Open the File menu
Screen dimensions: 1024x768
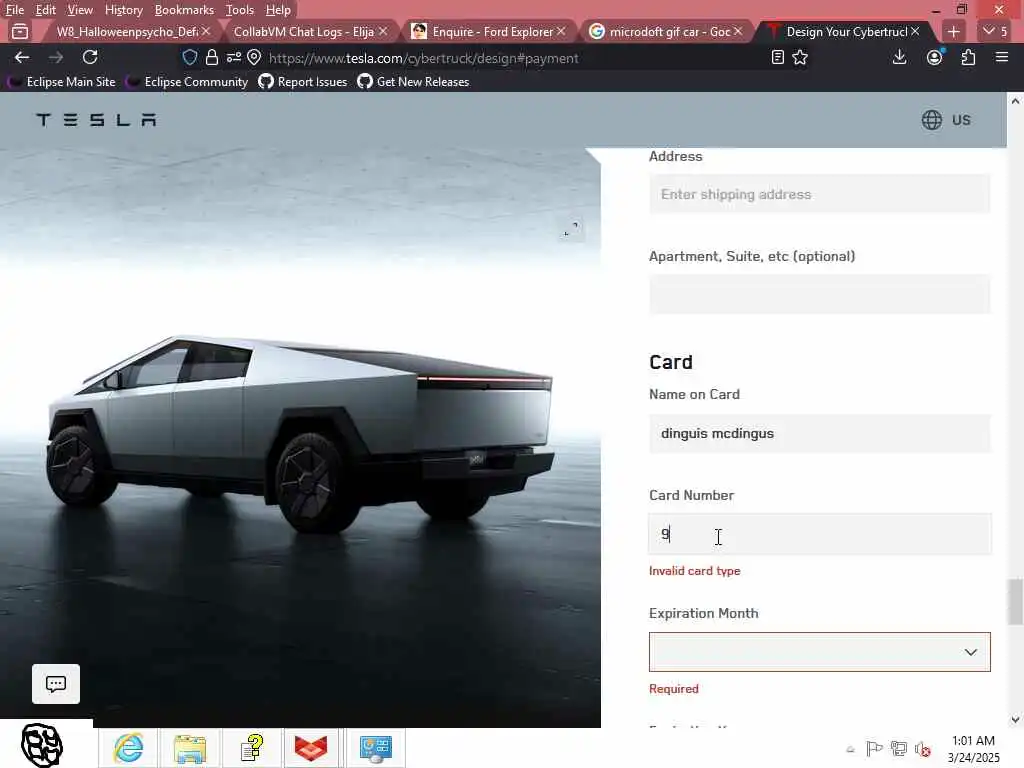click(x=14, y=10)
